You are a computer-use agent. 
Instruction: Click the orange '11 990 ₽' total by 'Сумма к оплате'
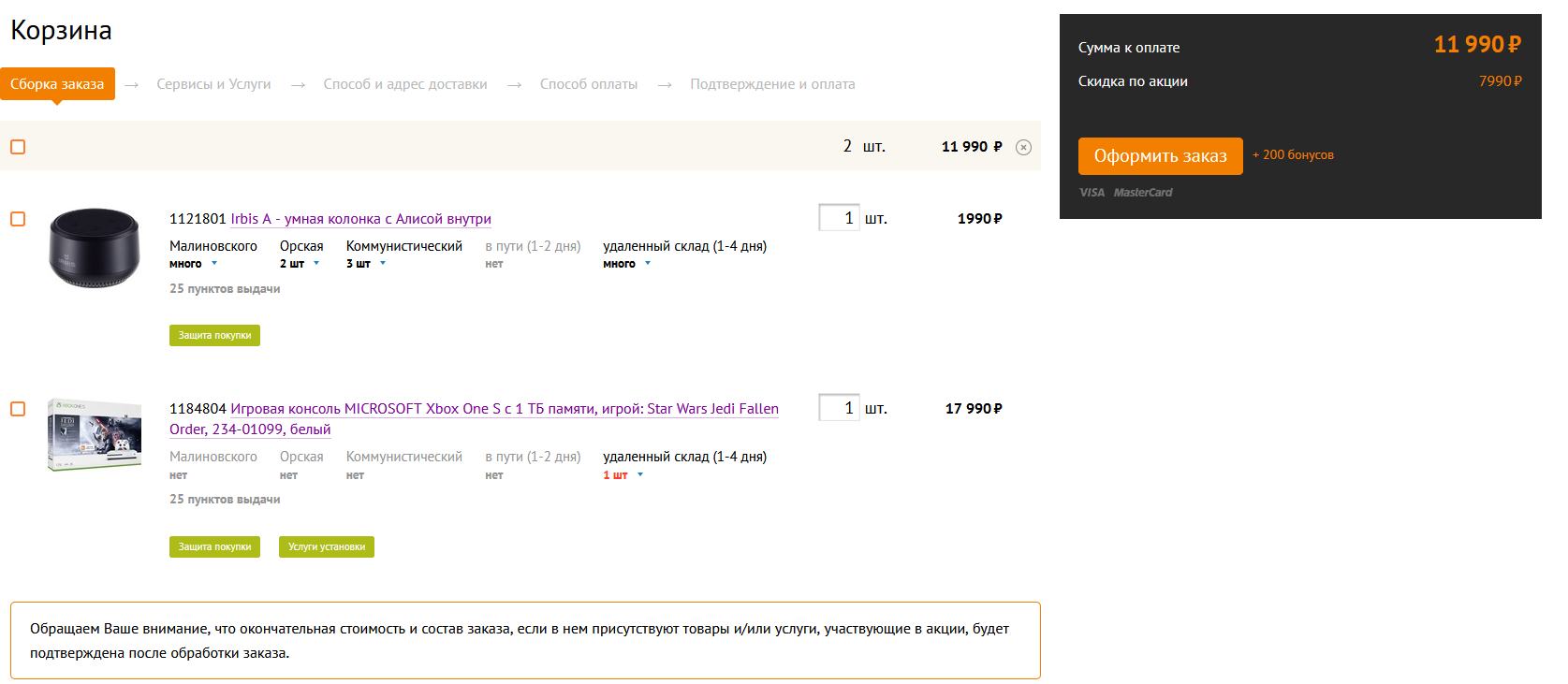1478,44
